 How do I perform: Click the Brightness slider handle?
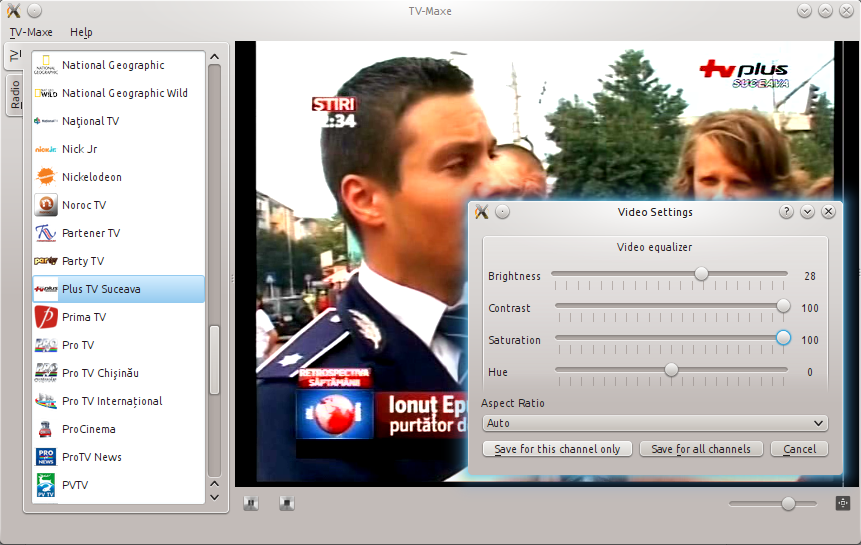coord(701,273)
